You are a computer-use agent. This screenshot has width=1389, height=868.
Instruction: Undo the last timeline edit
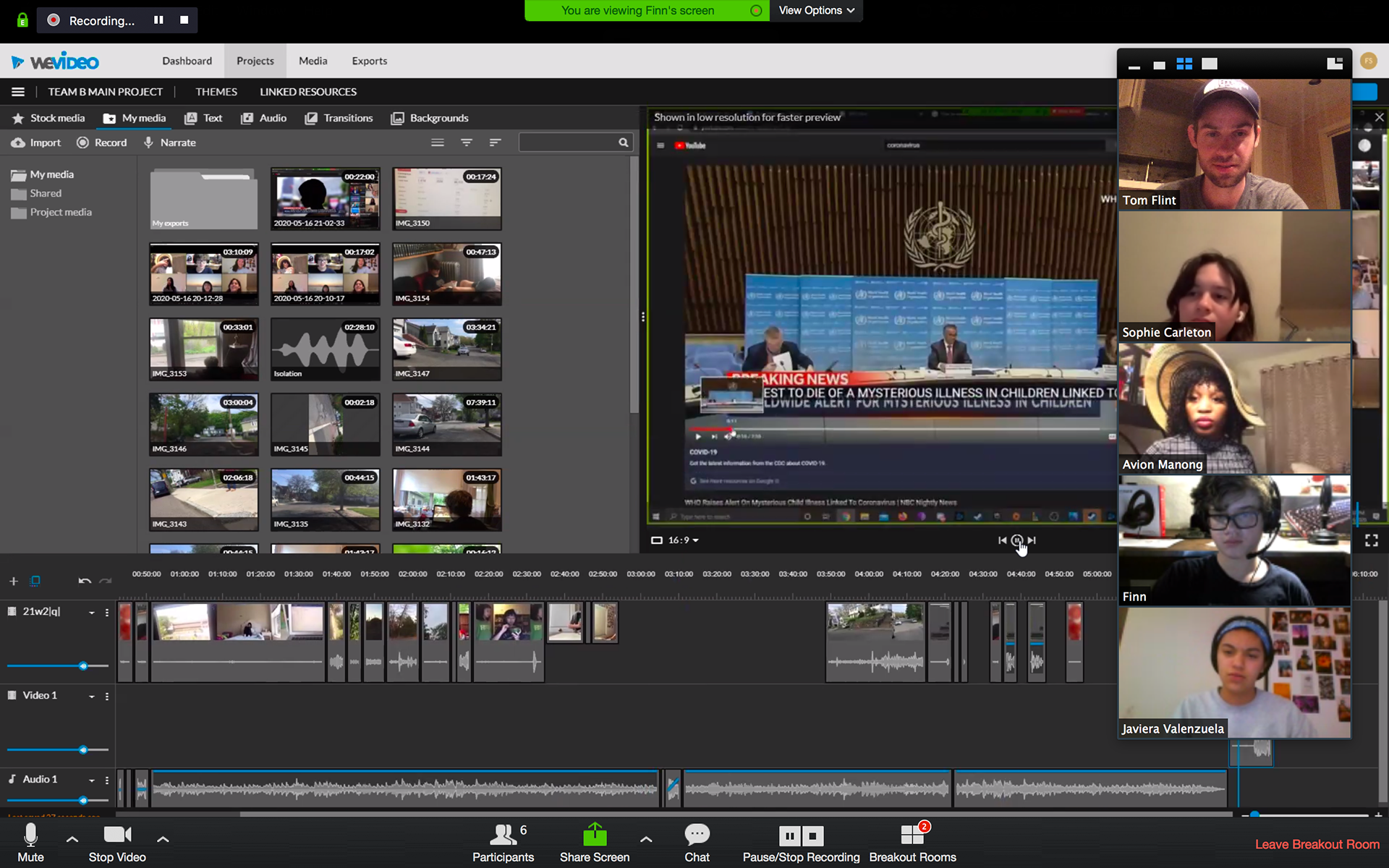(85, 581)
